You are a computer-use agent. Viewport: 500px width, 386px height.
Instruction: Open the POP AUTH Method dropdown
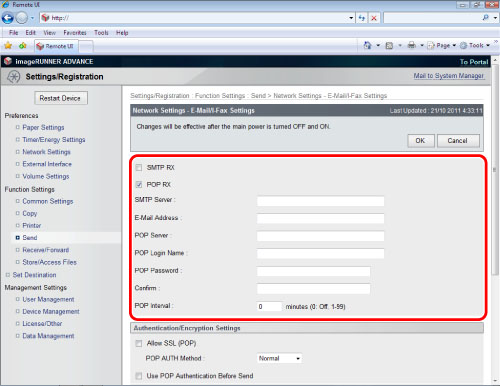(x=279, y=359)
